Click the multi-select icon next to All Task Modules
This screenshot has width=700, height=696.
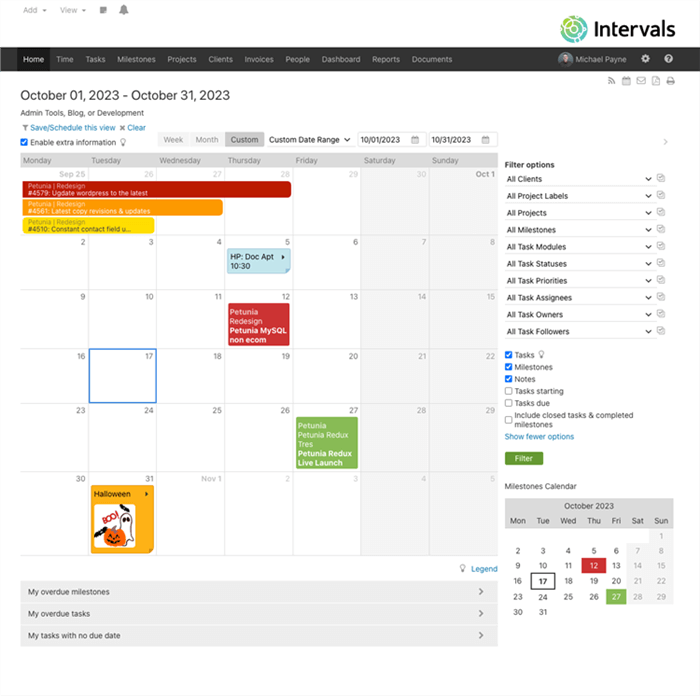point(661,246)
